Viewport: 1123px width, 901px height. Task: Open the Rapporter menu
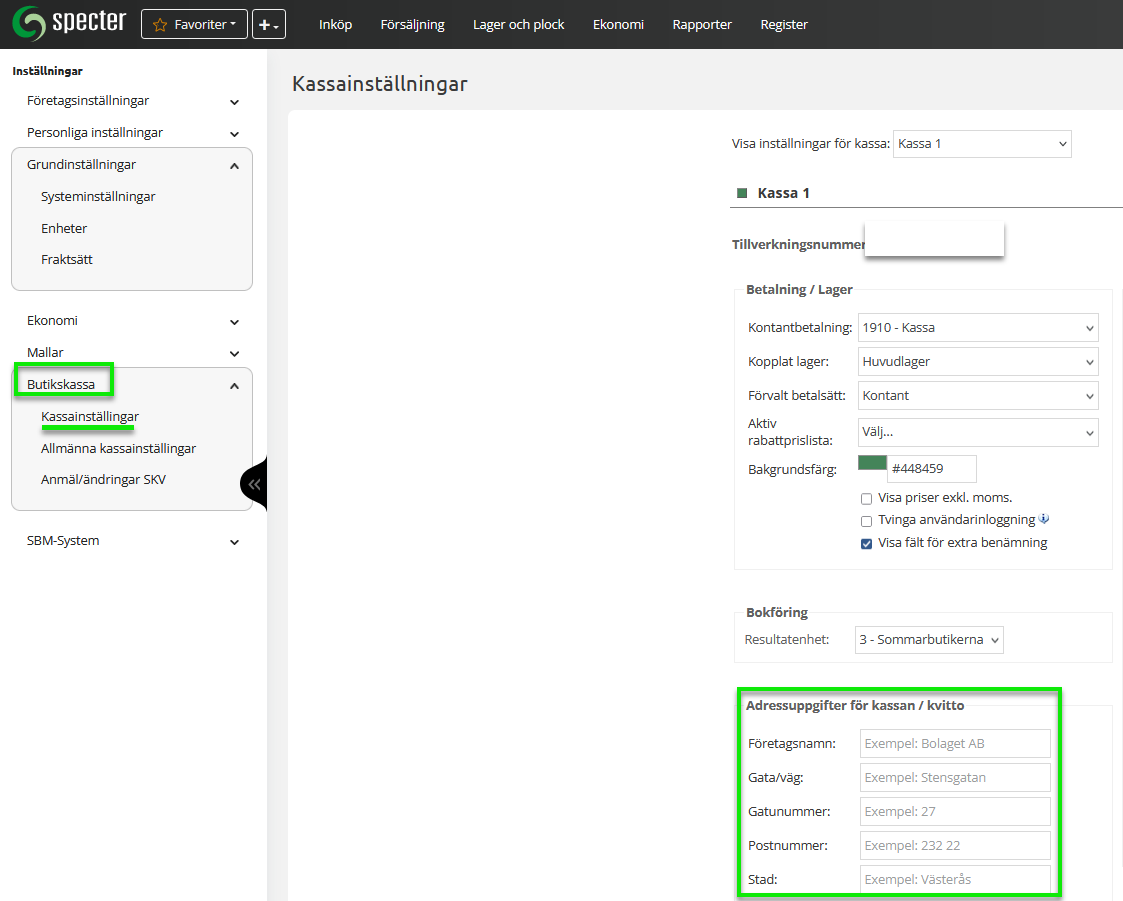tap(702, 24)
